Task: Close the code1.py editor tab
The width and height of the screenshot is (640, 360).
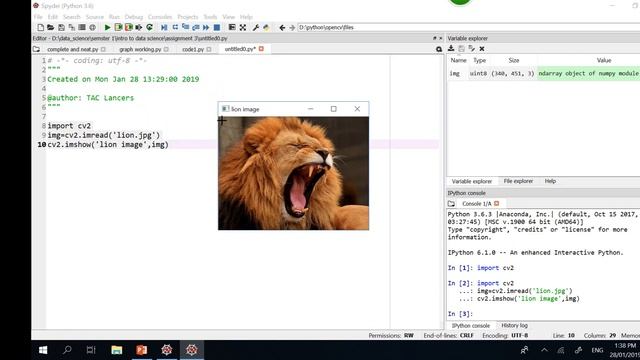Action: point(209,49)
